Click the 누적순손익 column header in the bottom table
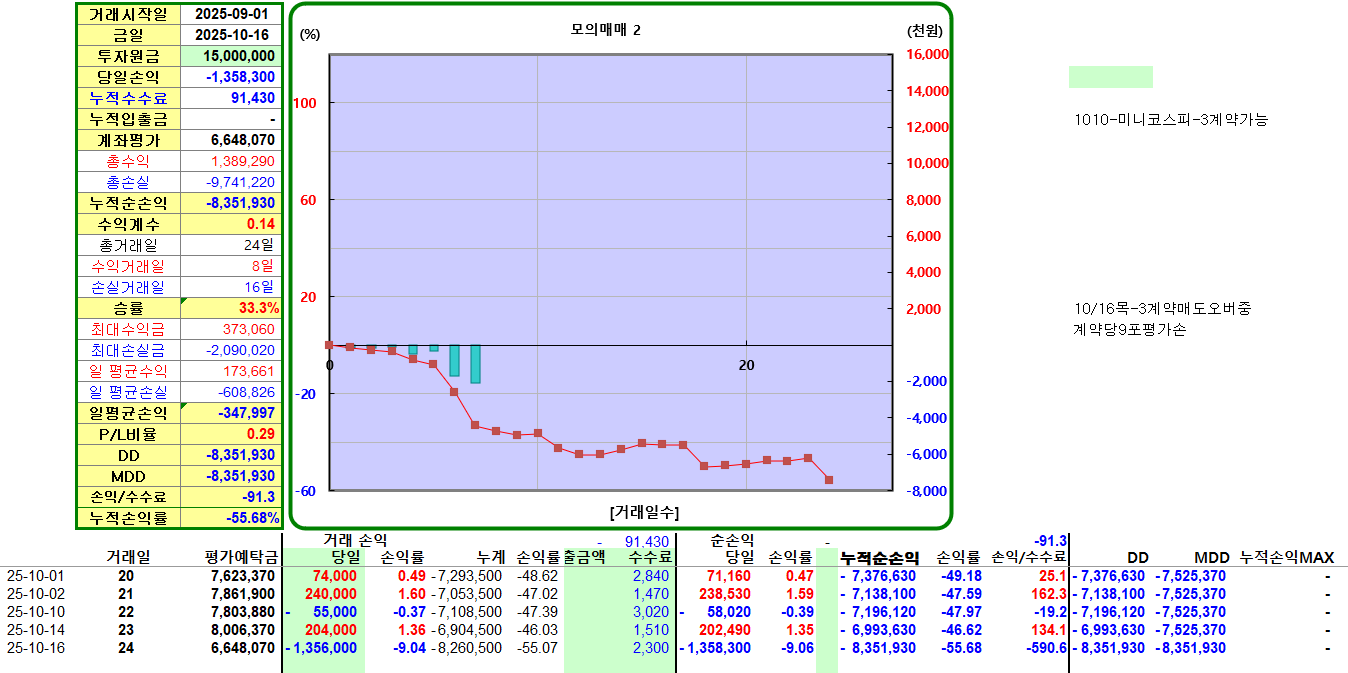 coord(879,558)
